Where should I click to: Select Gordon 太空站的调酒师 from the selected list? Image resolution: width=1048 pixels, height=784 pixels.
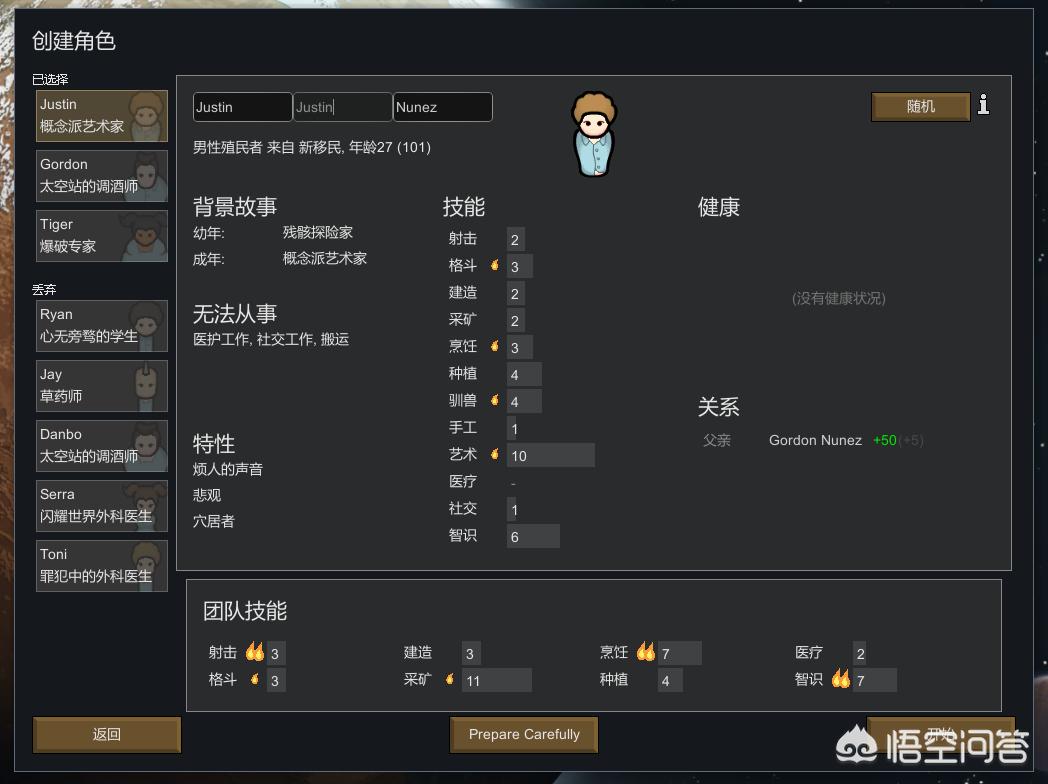tap(102, 176)
